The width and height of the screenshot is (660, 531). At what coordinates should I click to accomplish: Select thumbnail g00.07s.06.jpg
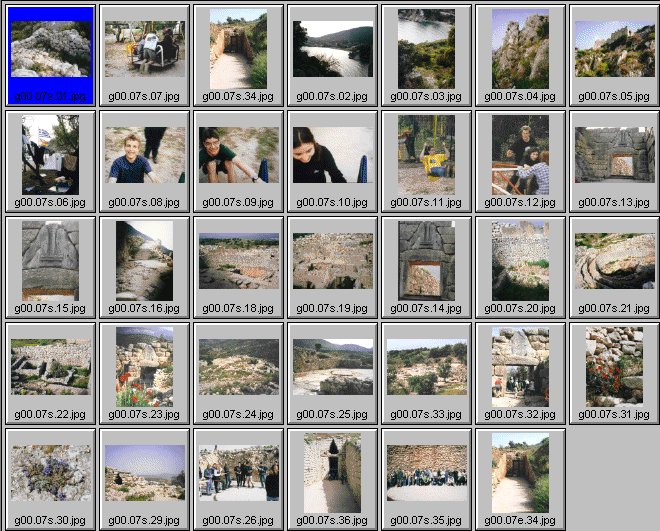tap(50, 155)
